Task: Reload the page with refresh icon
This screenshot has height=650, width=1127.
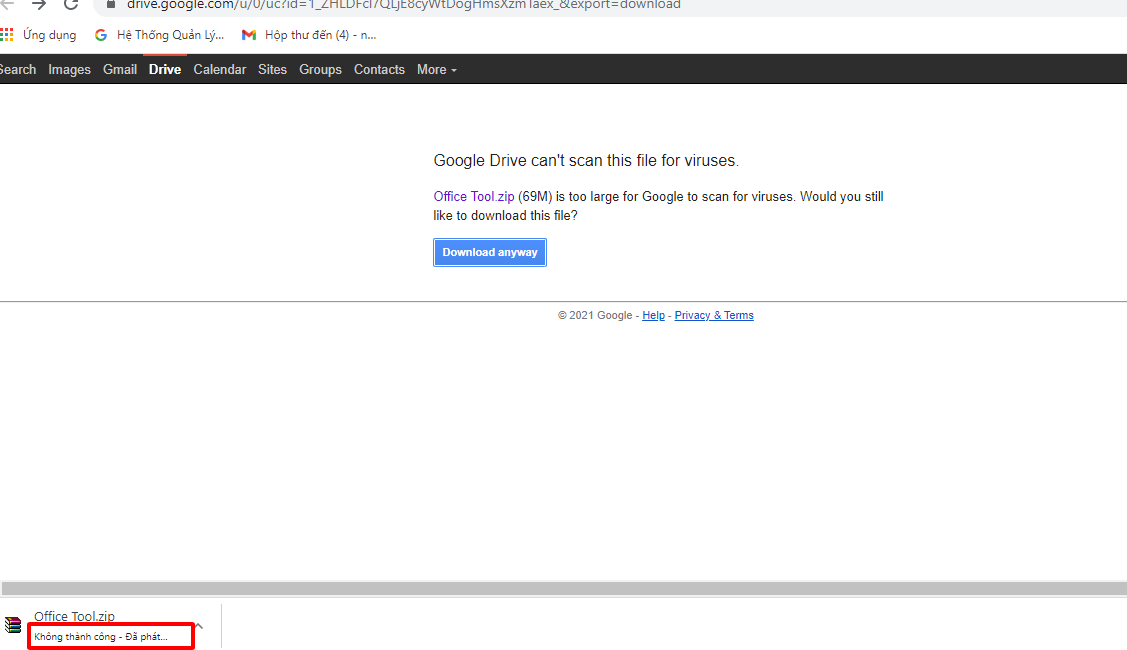Action: click(70, 4)
